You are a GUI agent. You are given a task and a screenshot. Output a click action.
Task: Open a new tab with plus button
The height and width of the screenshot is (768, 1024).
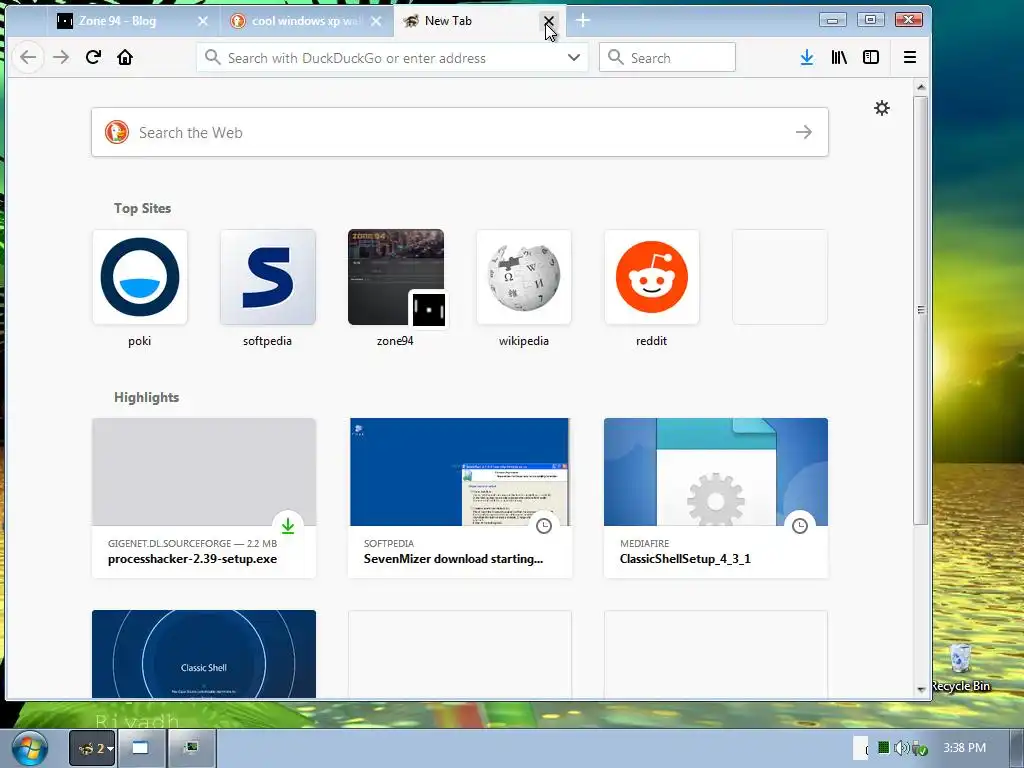(x=583, y=21)
